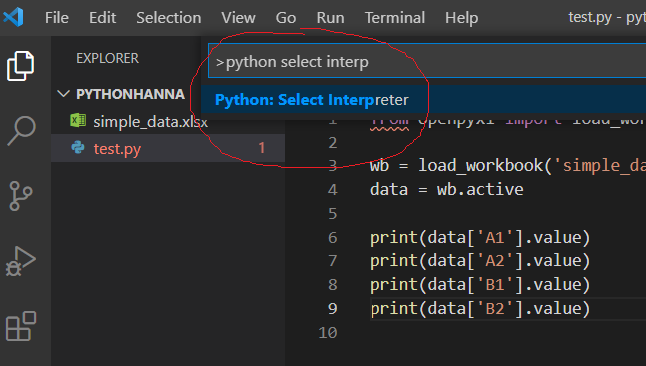The height and width of the screenshot is (366, 646).
Task: Open the Explorer view in activity bar
Action: click(x=21, y=66)
